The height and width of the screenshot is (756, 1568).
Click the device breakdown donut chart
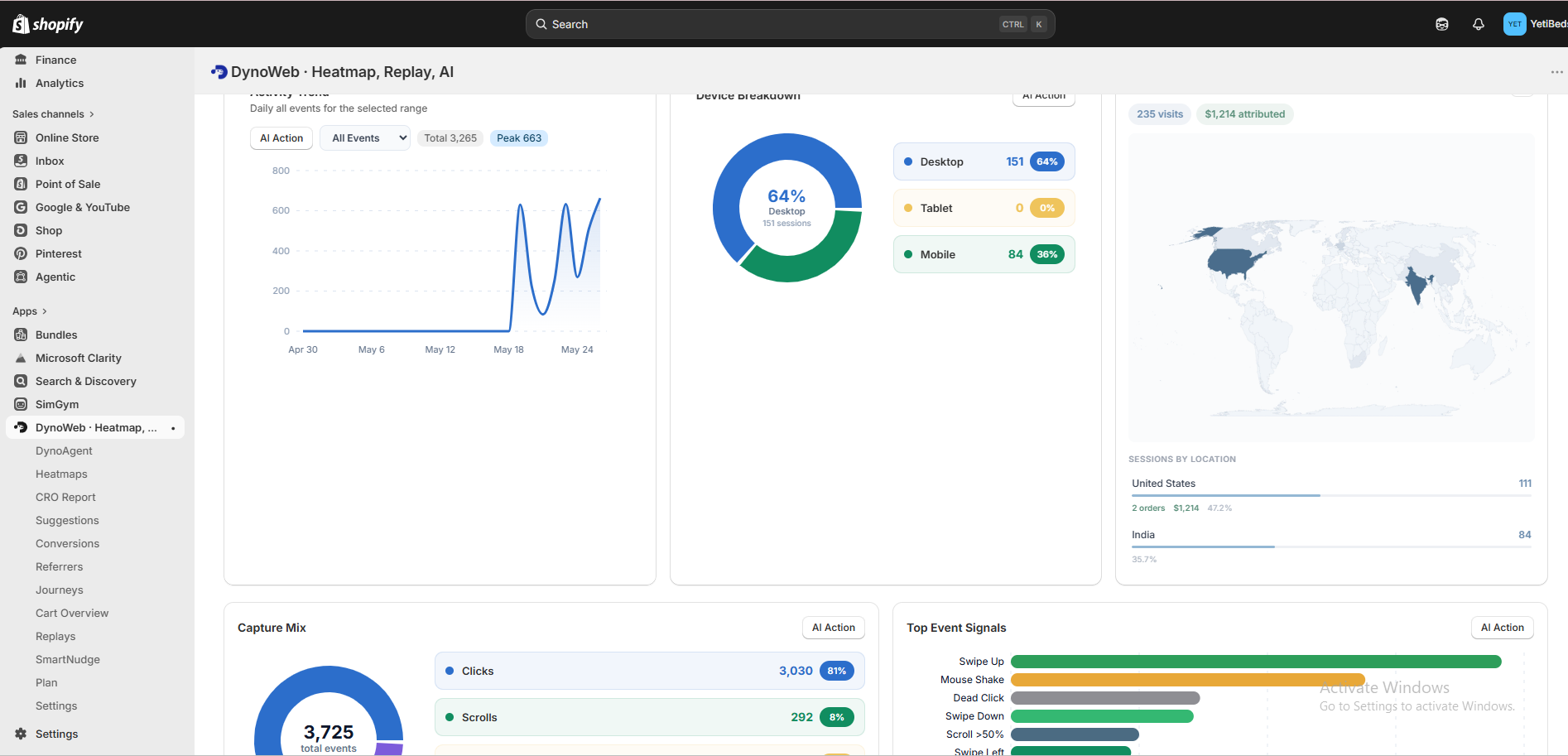[787, 208]
